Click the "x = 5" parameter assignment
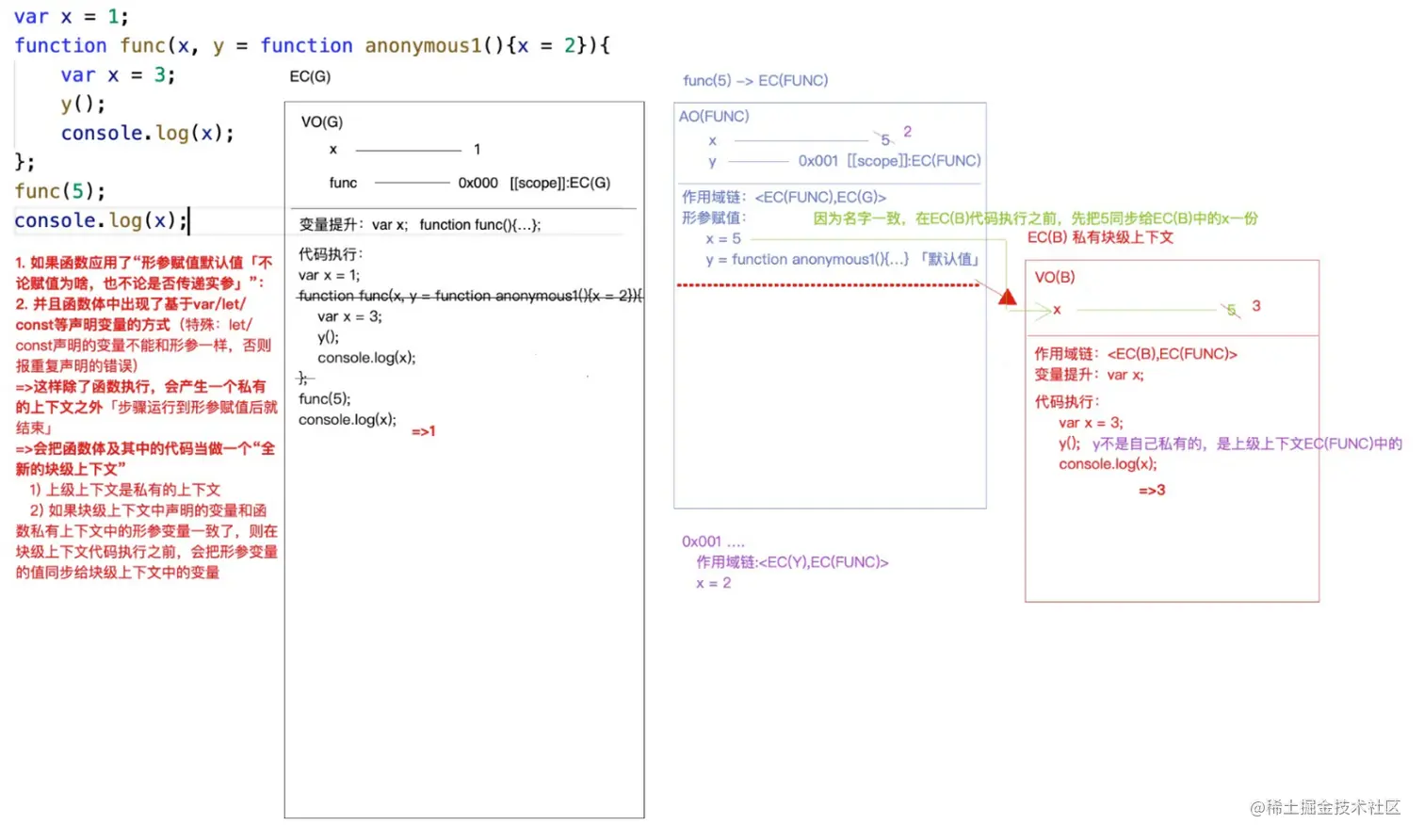 click(x=723, y=238)
